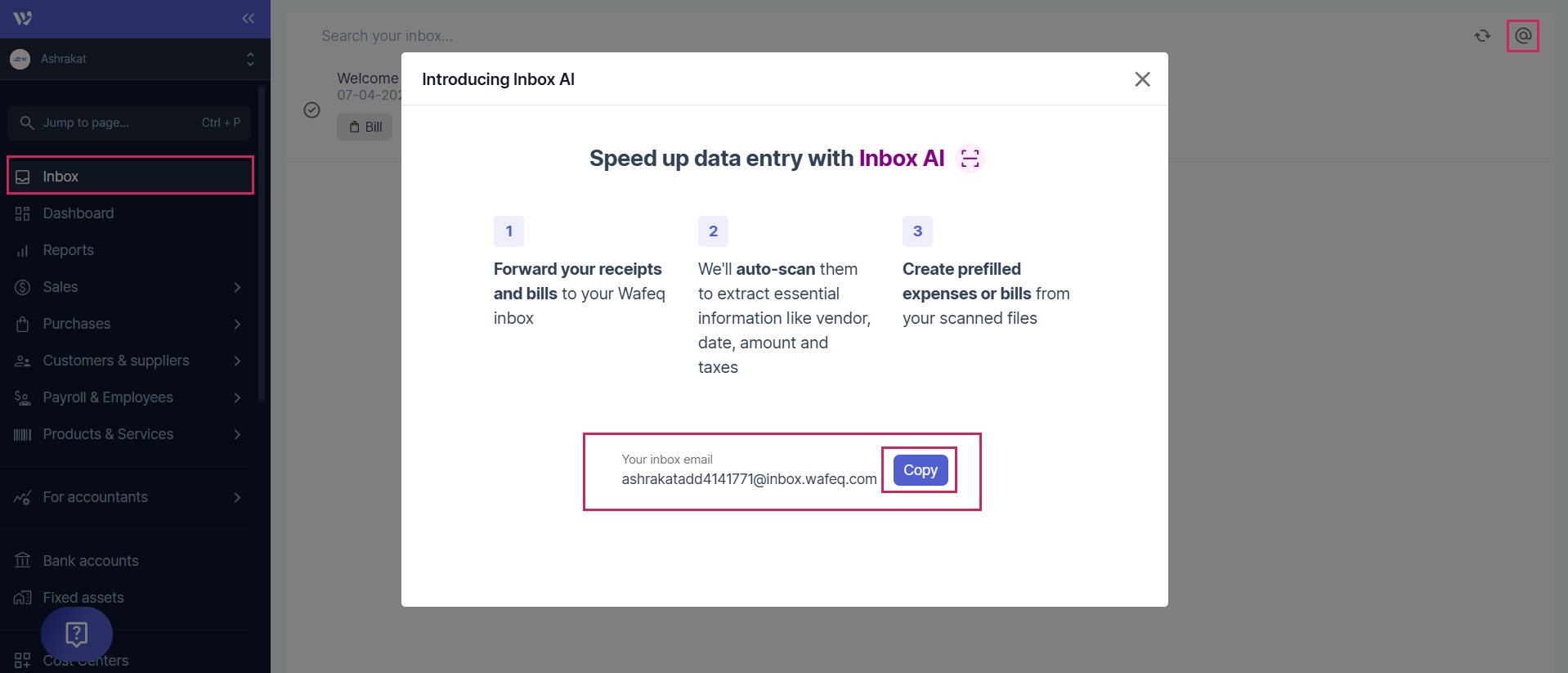Image resolution: width=1568 pixels, height=673 pixels.
Task: Collapse the sidebar with the double chevron
Action: (x=248, y=18)
